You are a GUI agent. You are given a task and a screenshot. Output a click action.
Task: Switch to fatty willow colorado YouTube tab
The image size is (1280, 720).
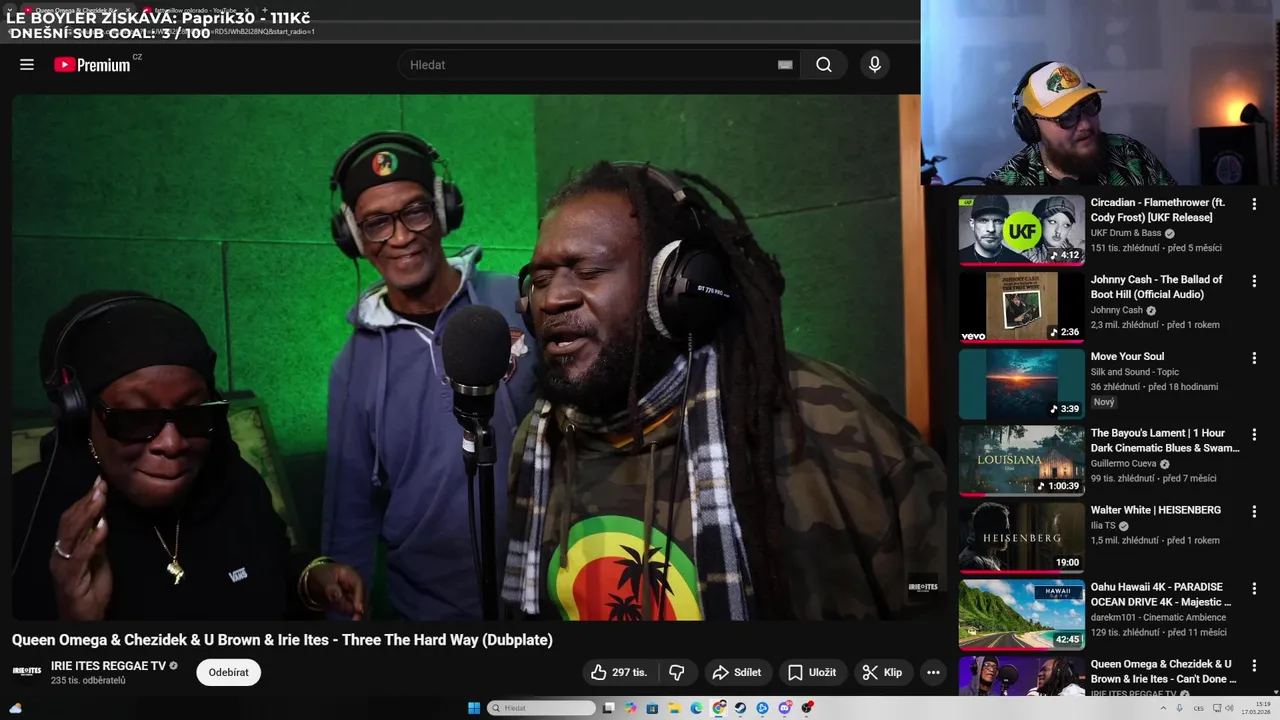pos(197,10)
